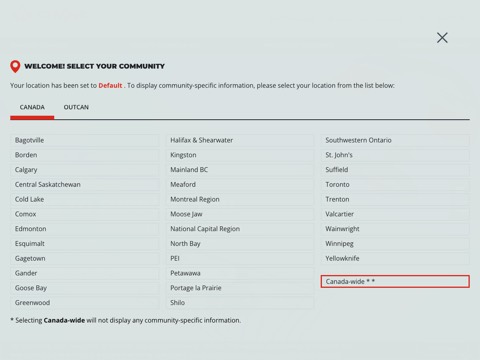
Task: Select the Canada-wide option
Action: (395, 282)
